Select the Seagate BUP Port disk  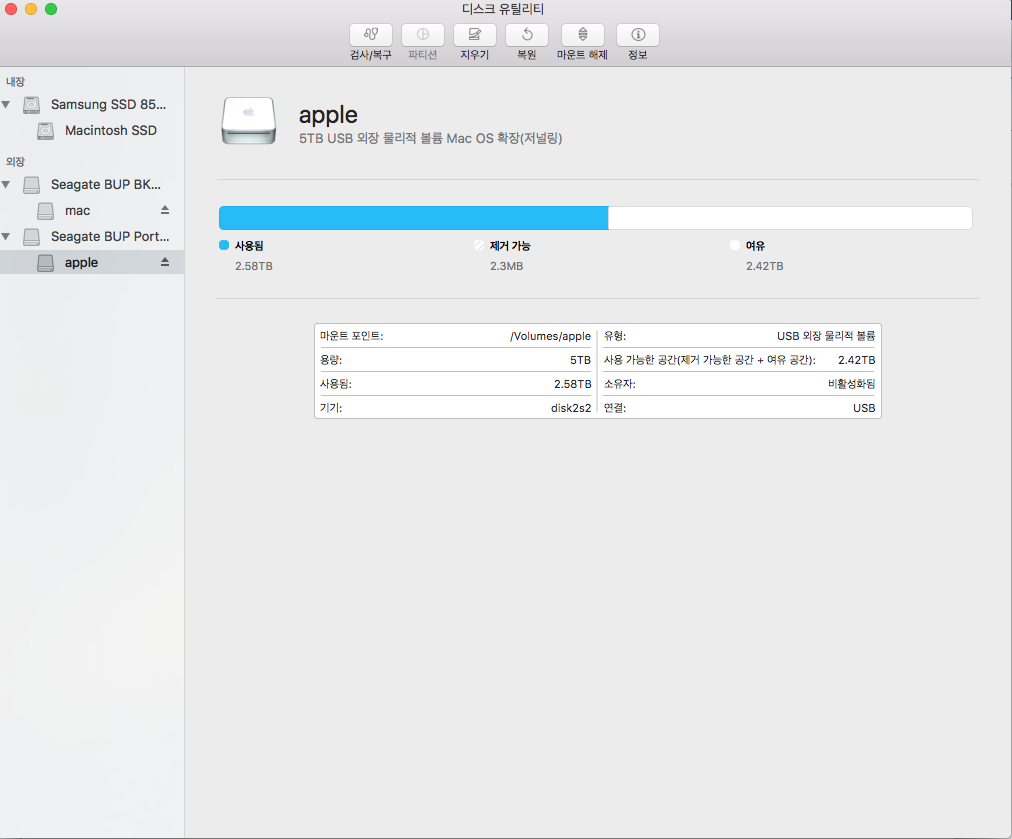point(110,236)
